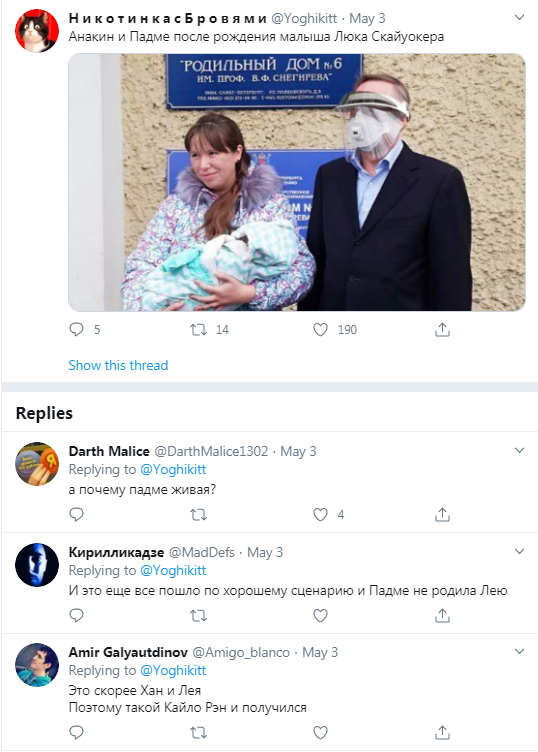Reply to the main Yoghikitt tweet

point(77,329)
